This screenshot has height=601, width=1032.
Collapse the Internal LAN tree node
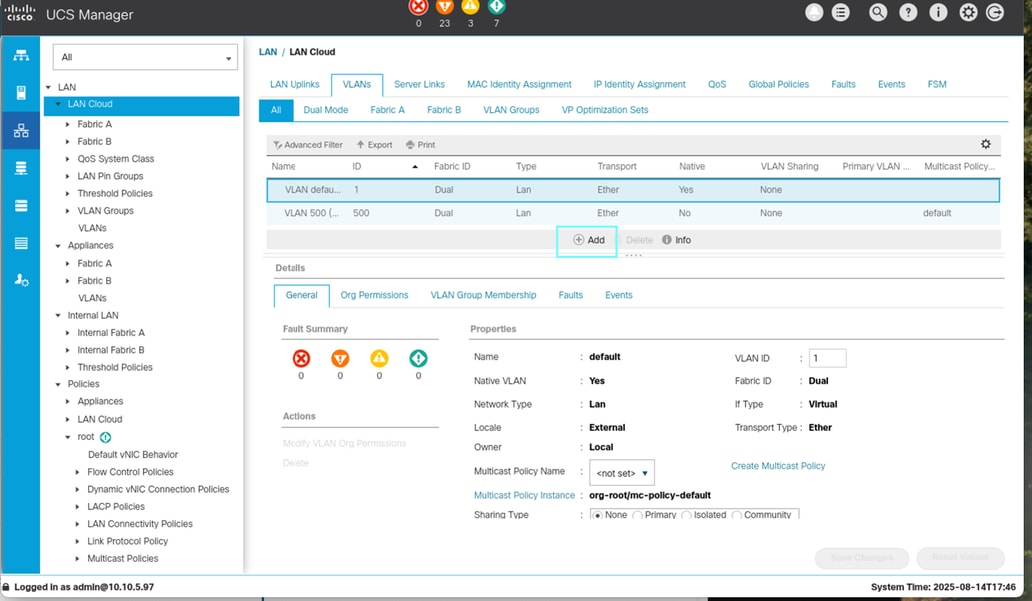pos(58,315)
